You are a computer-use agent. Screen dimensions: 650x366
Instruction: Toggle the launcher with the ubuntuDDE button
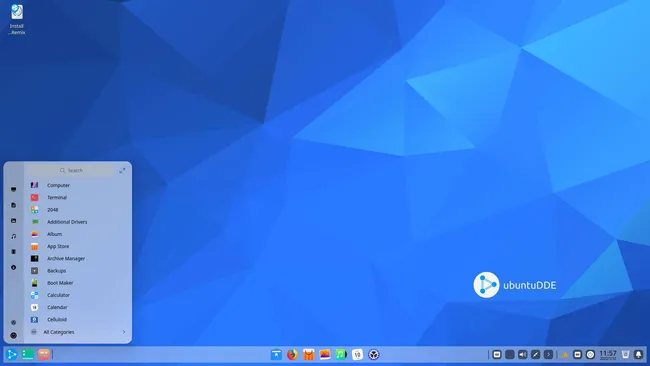(x=12, y=354)
